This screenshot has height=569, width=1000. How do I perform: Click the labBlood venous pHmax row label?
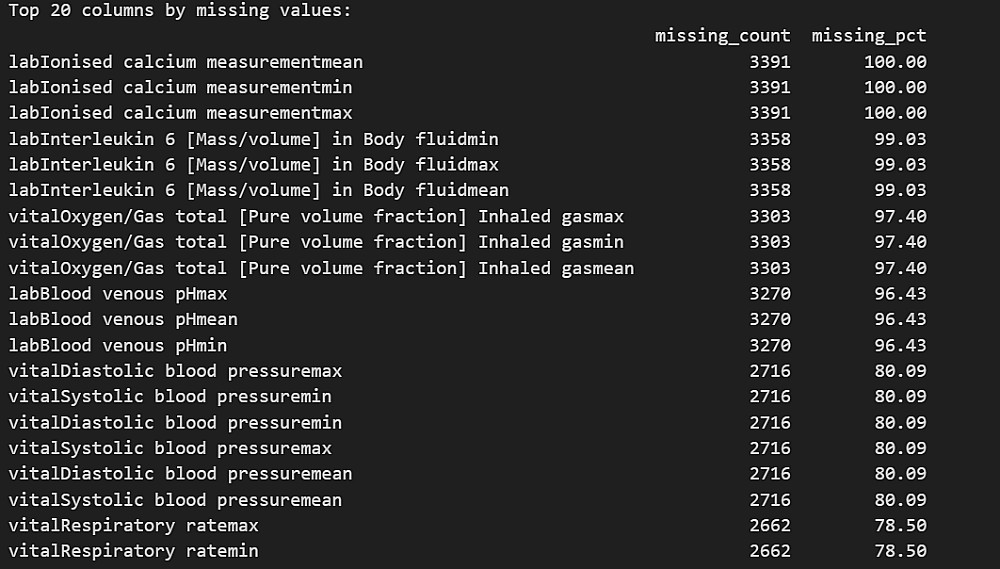(x=118, y=294)
